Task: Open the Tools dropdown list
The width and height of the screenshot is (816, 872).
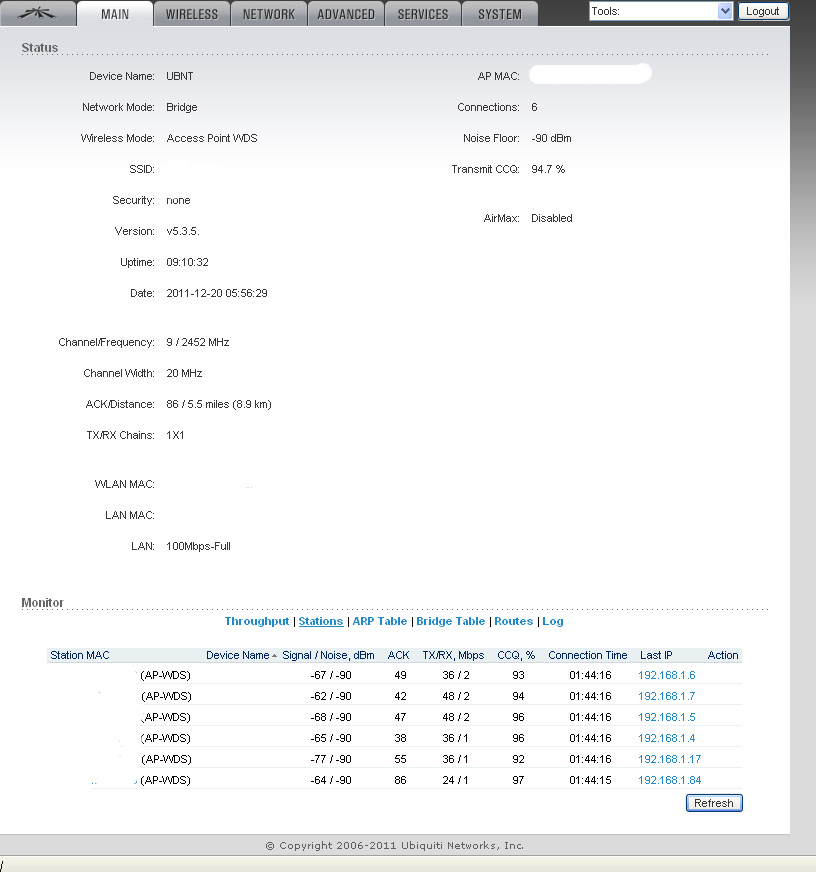Action: 661,11
